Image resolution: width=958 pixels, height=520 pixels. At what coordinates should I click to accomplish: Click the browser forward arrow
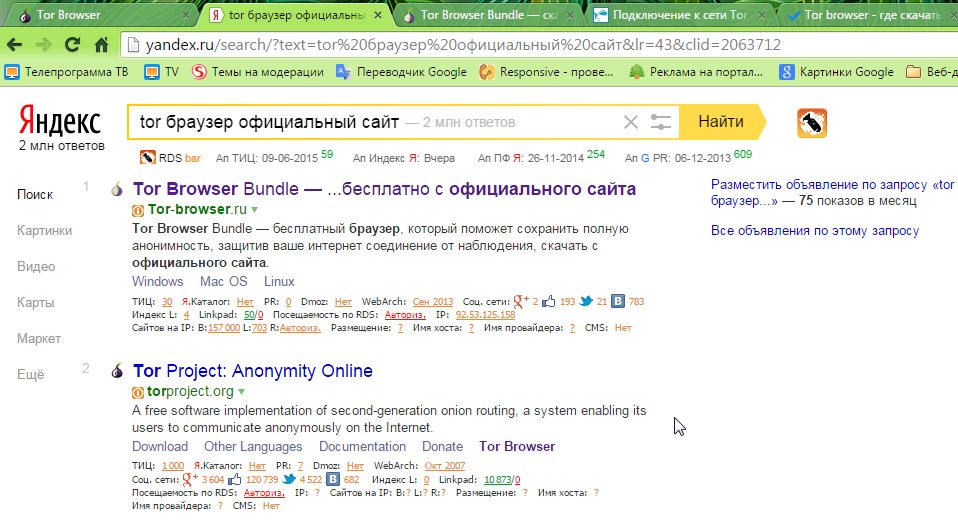click(43, 45)
